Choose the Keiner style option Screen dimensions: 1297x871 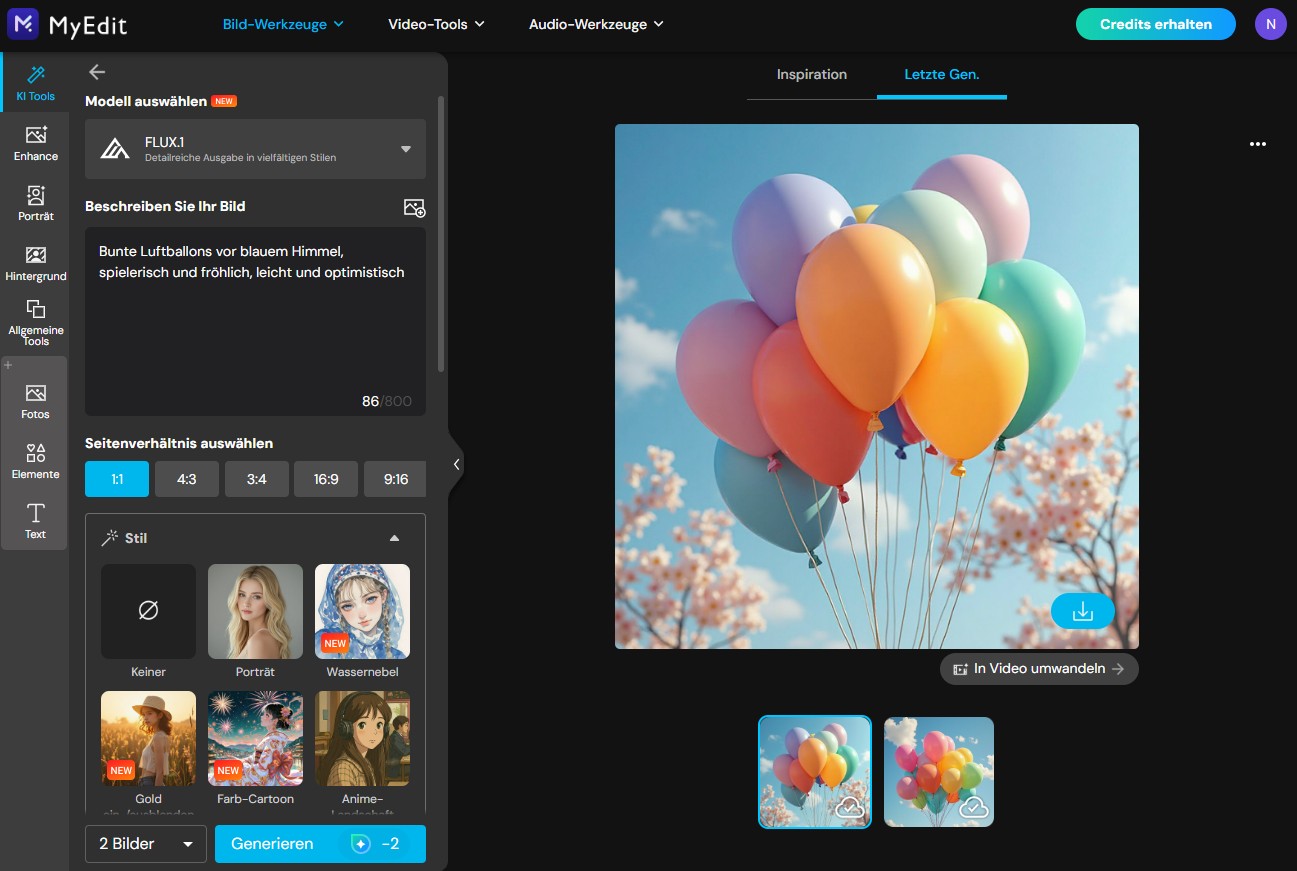pos(148,611)
